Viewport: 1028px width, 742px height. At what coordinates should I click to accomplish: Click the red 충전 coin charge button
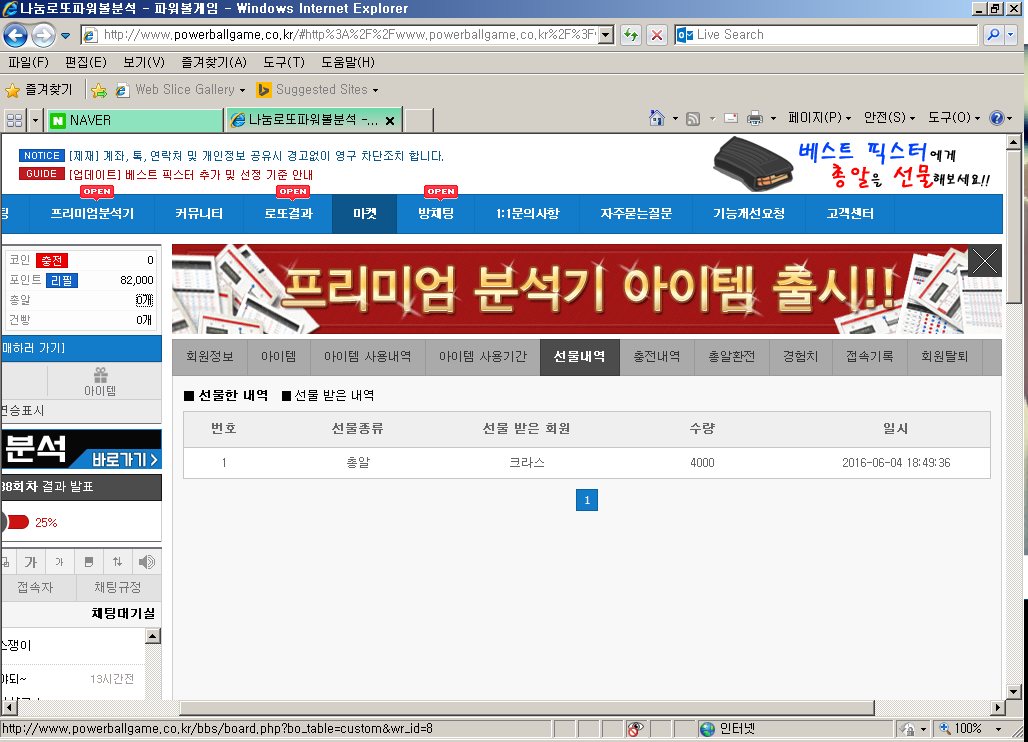click(52, 261)
